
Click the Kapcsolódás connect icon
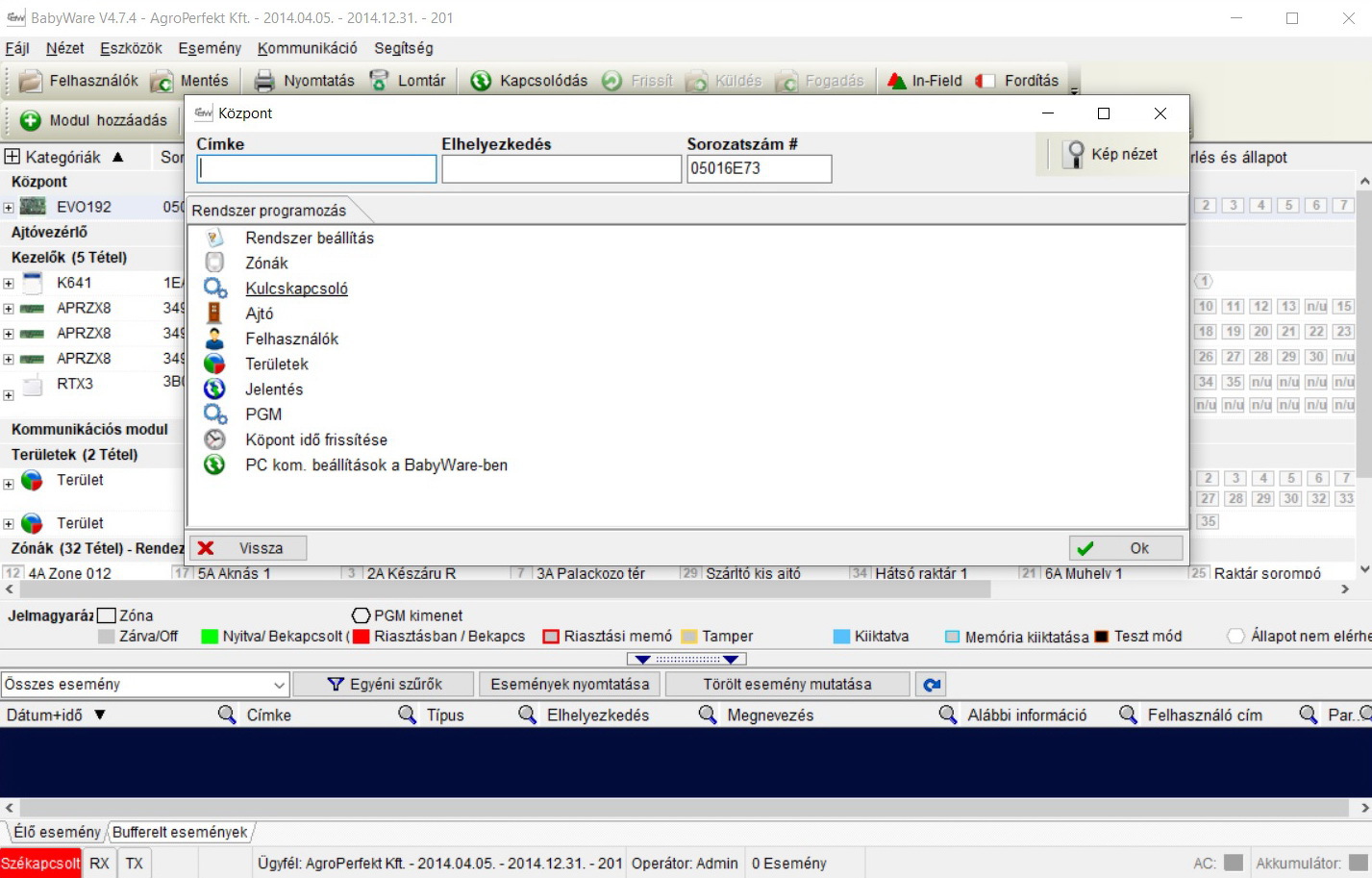click(481, 81)
